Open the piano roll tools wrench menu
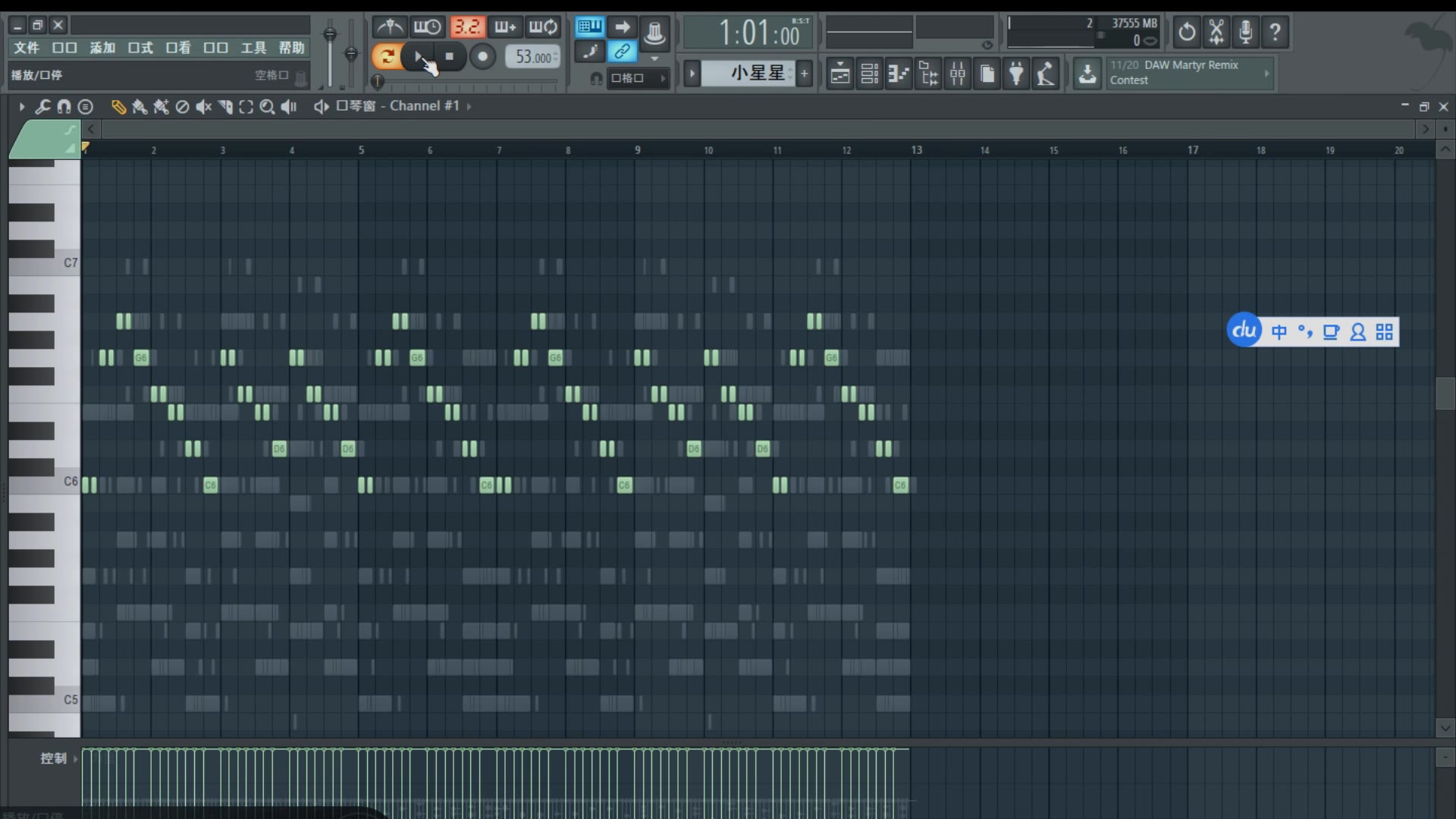The height and width of the screenshot is (819, 1456). coord(42,107)
